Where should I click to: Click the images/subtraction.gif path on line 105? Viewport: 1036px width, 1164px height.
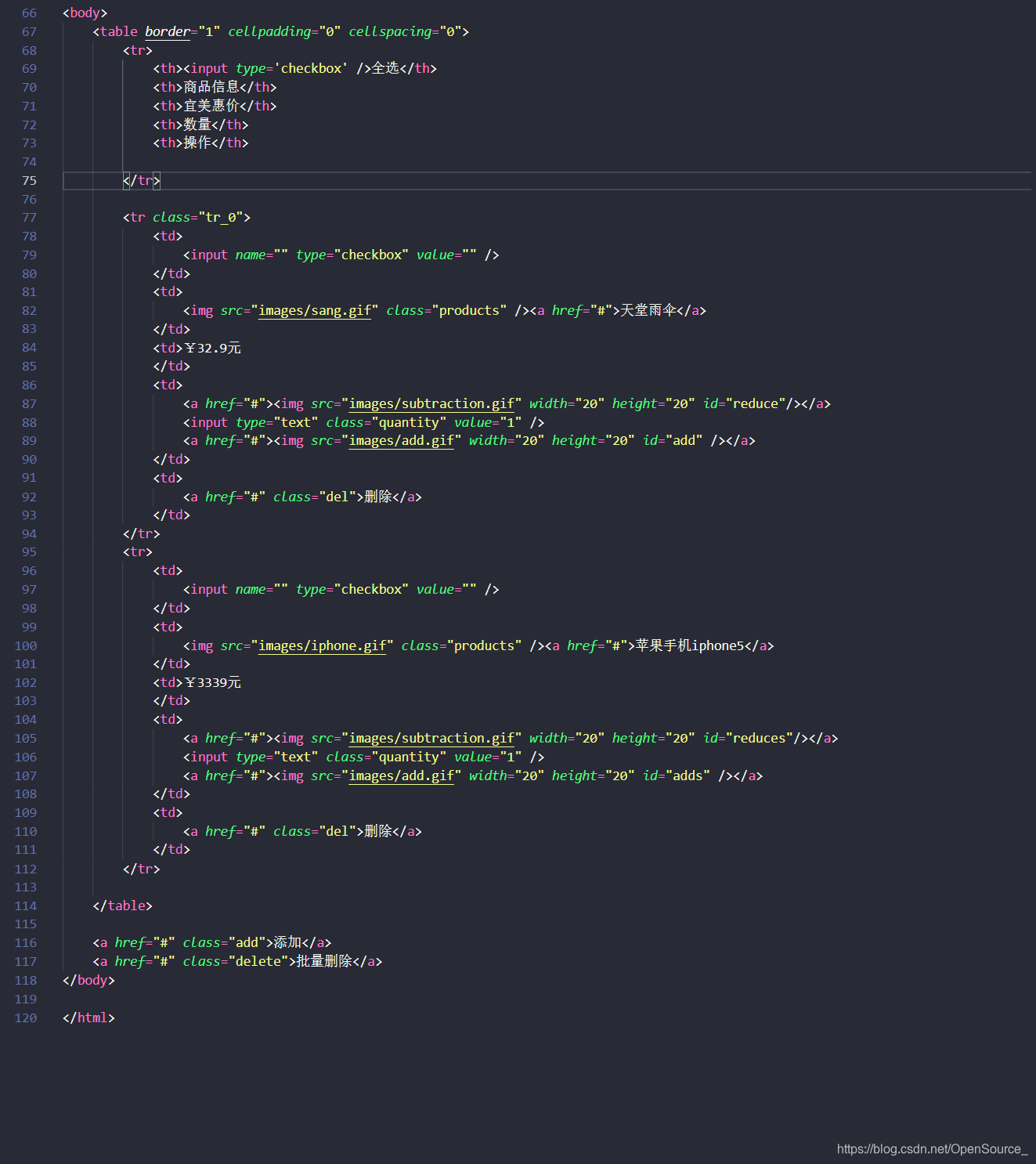431,738
